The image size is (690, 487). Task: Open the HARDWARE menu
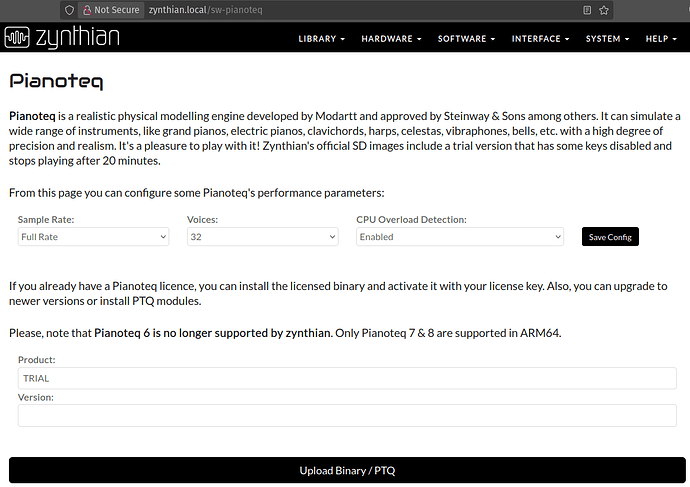coord(391,39)
